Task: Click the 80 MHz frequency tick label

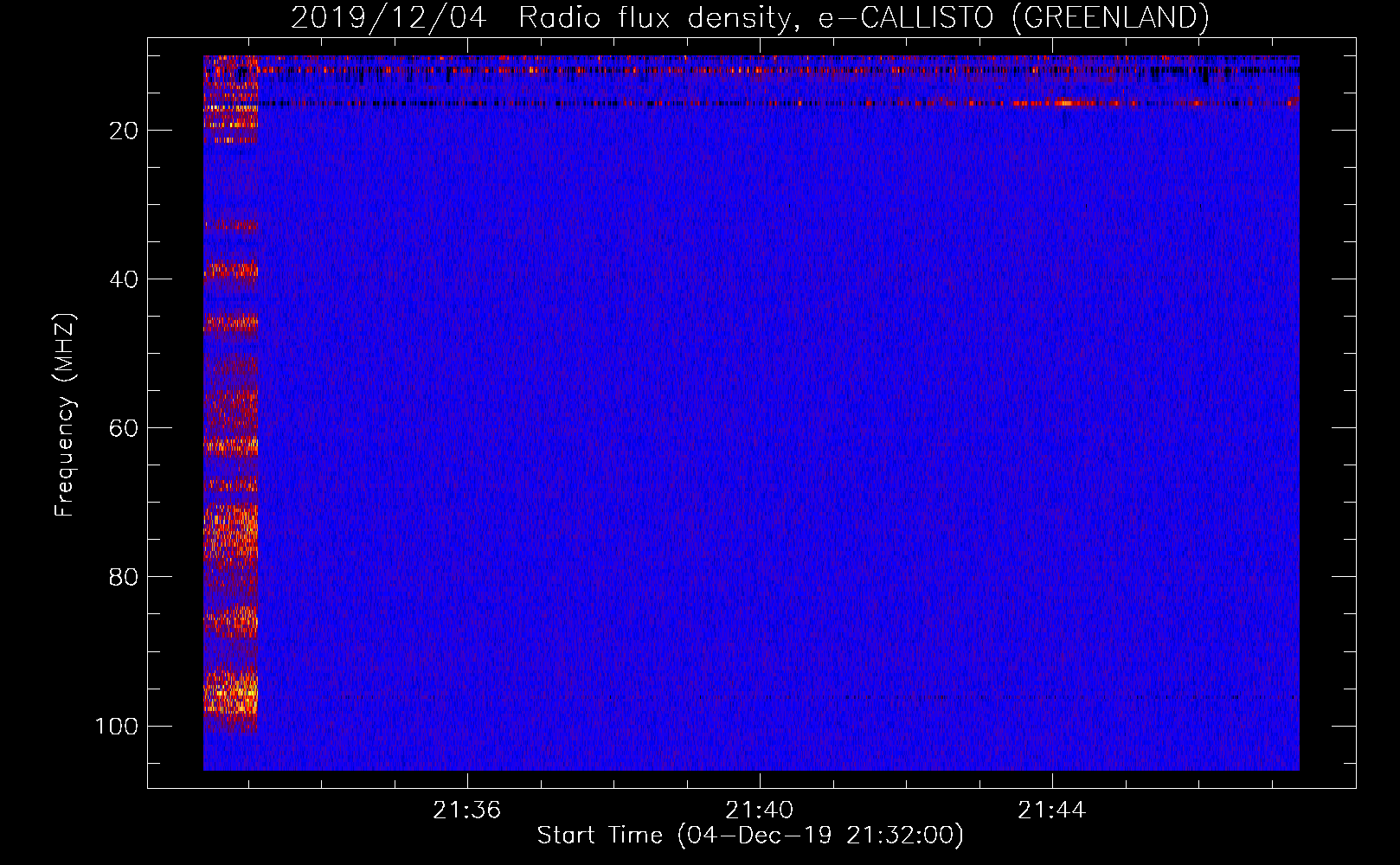Action: click(124, 577)
